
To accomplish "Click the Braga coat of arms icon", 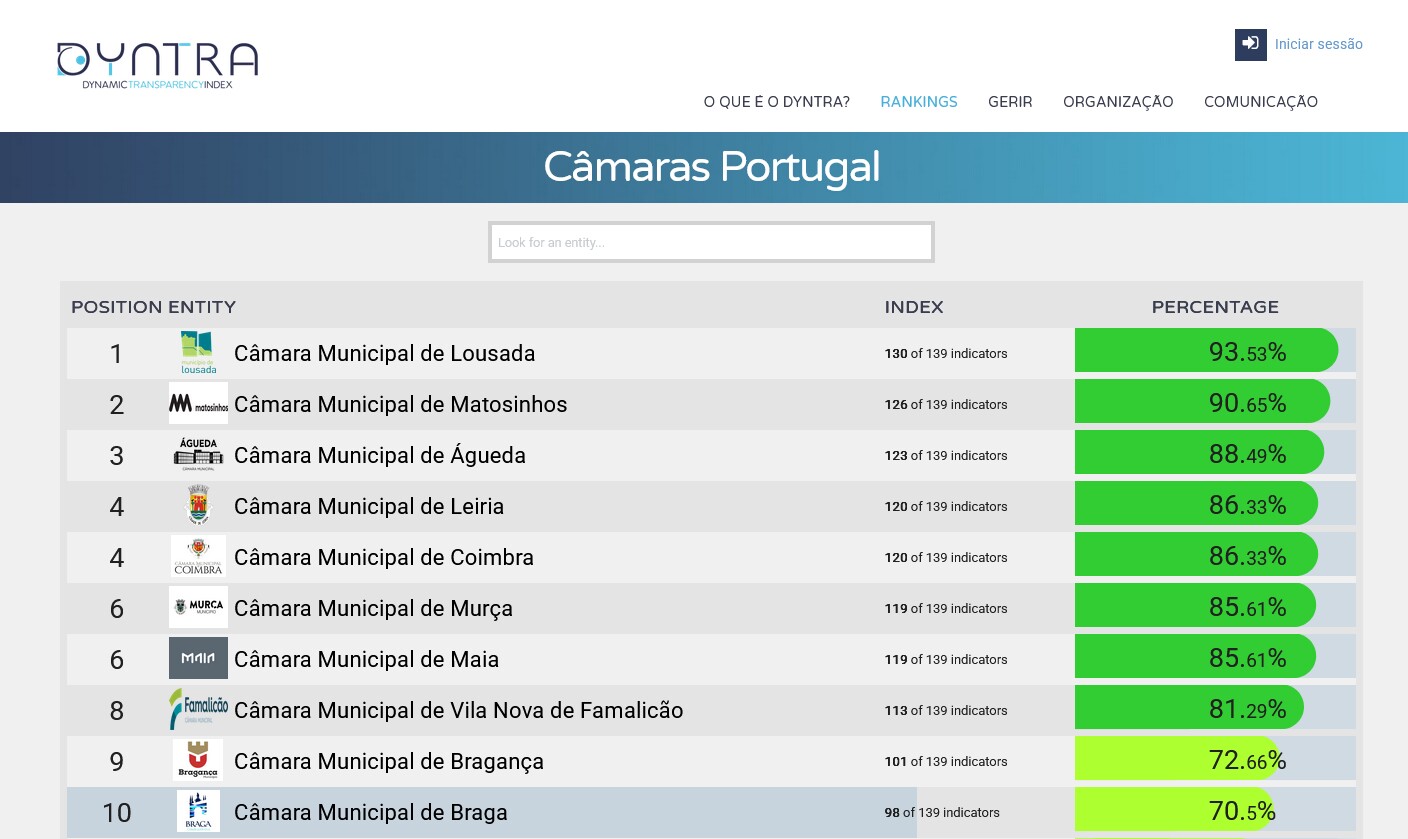I will tap(198, 811).
